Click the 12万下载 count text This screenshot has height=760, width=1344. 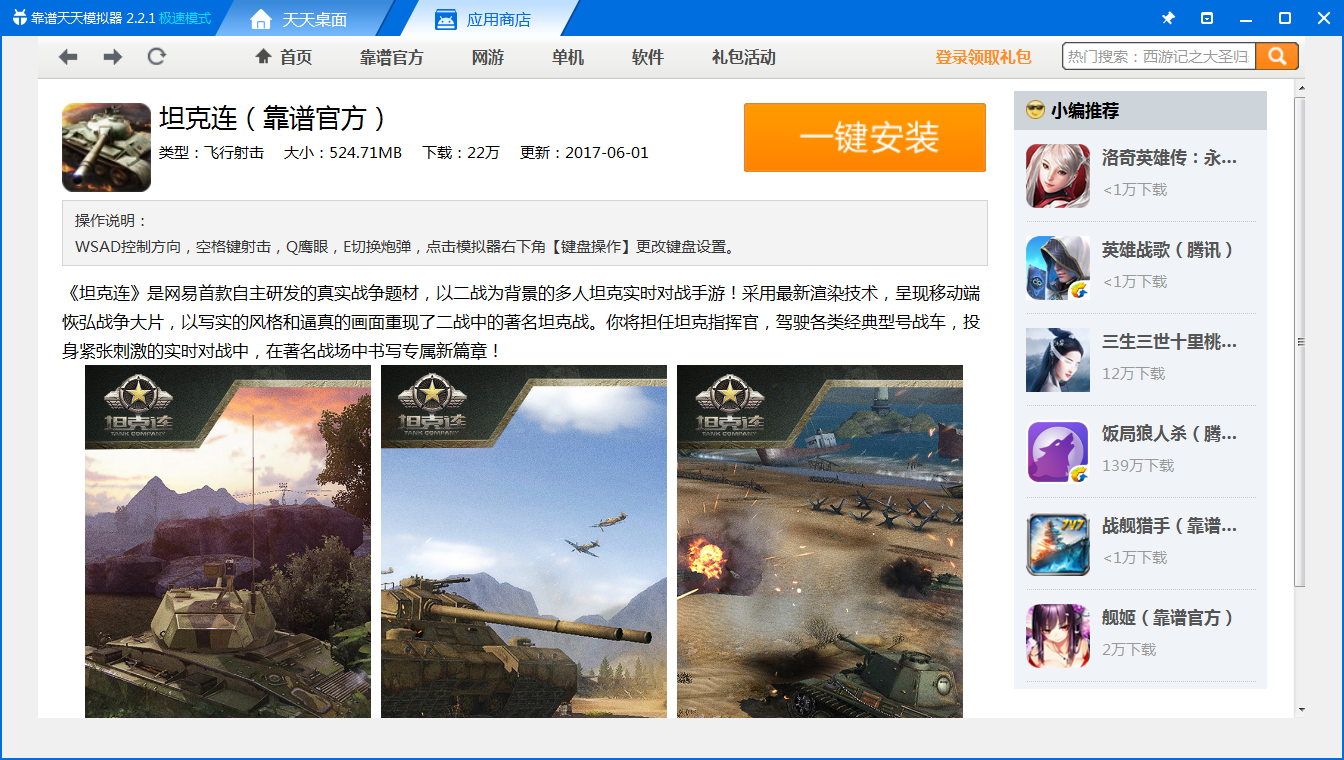point(1133,374)
